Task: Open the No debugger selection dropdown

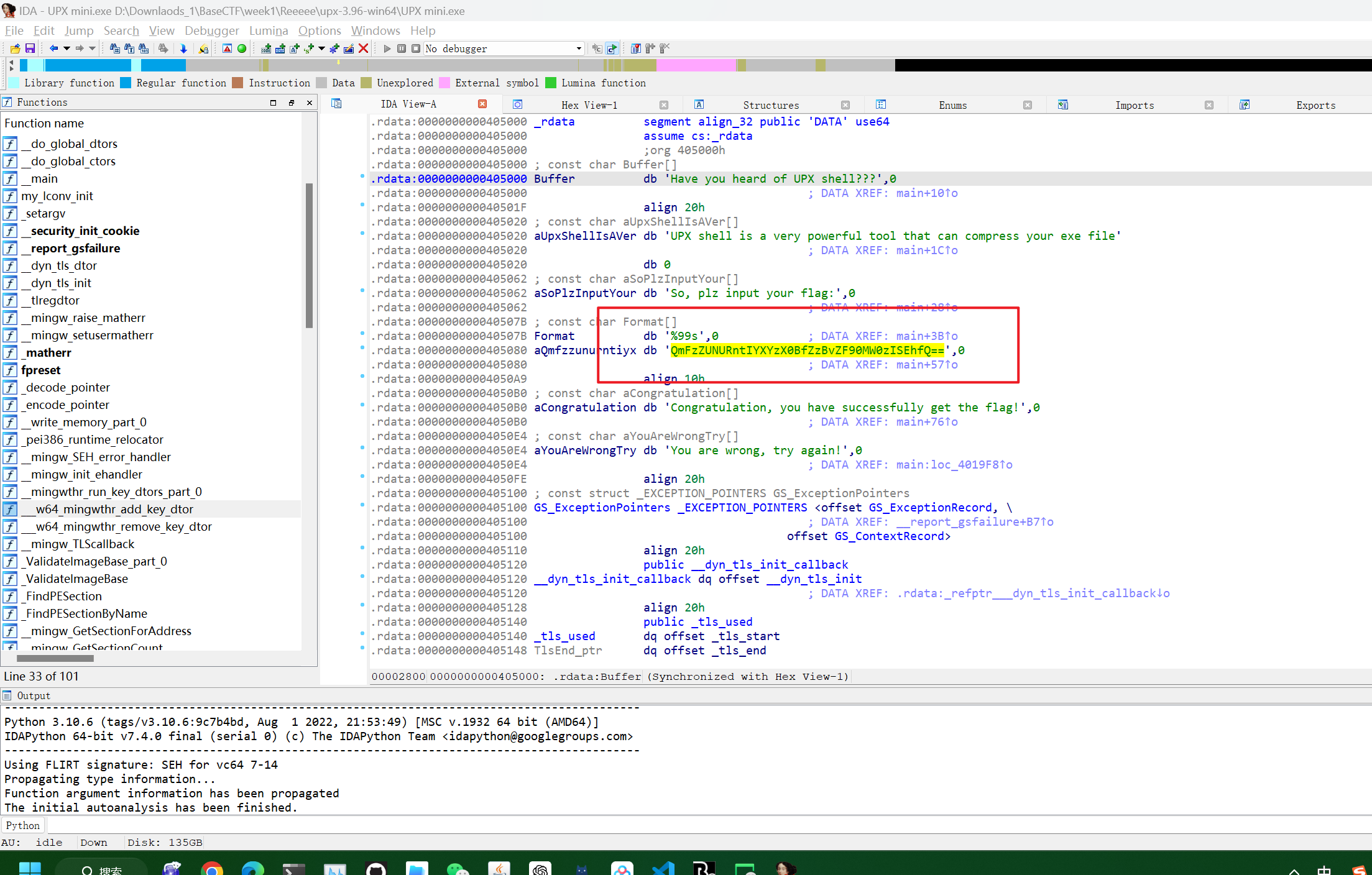Action: point(504,48)
